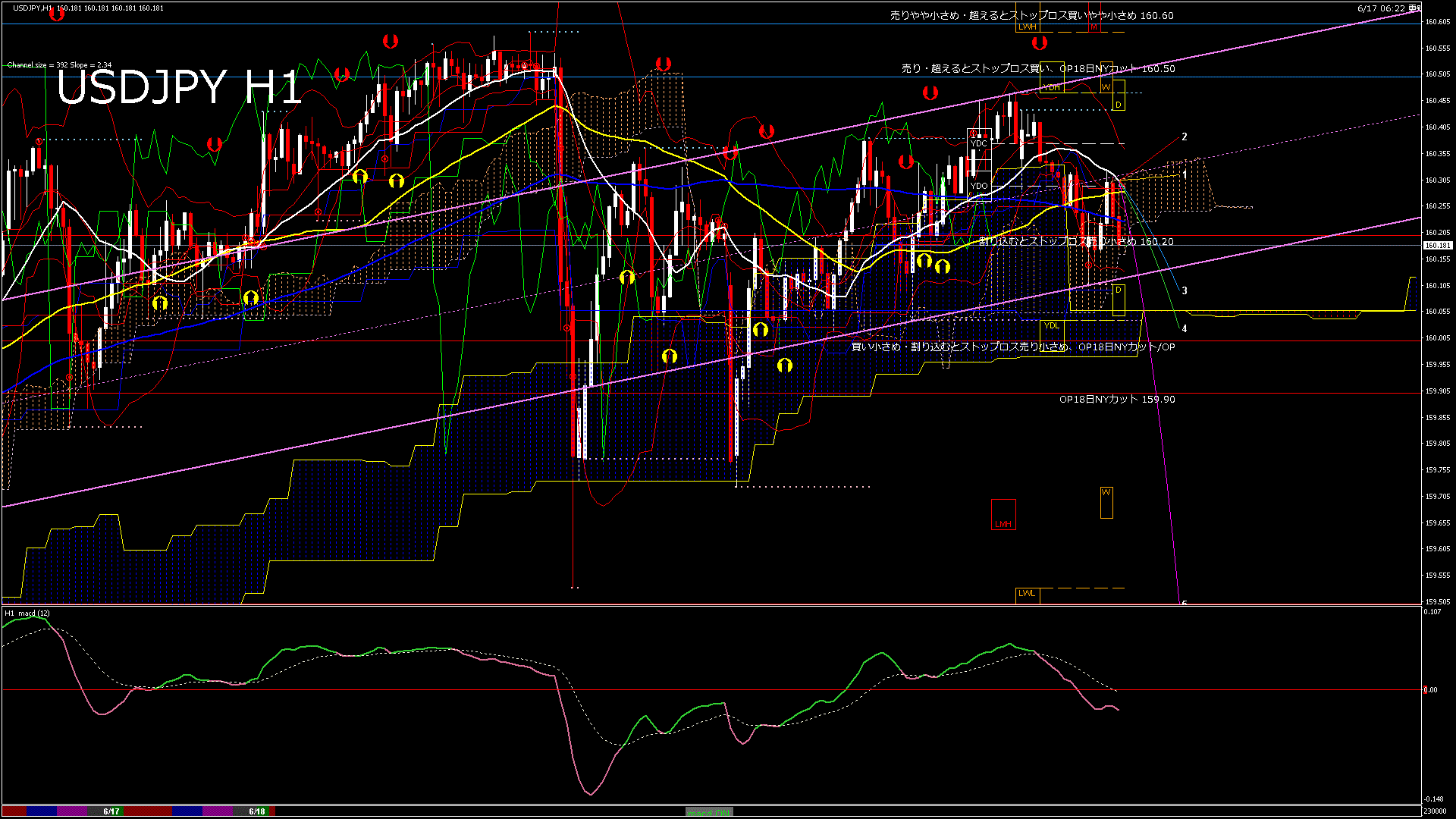Select the YDH yesterday-high label
This screenshot has height=819, width=1456.
(1052, 88)
